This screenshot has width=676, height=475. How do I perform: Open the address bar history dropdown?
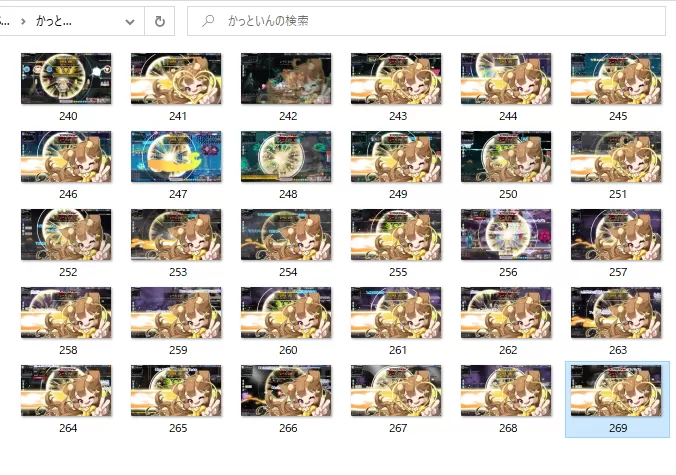click(130, 22)
